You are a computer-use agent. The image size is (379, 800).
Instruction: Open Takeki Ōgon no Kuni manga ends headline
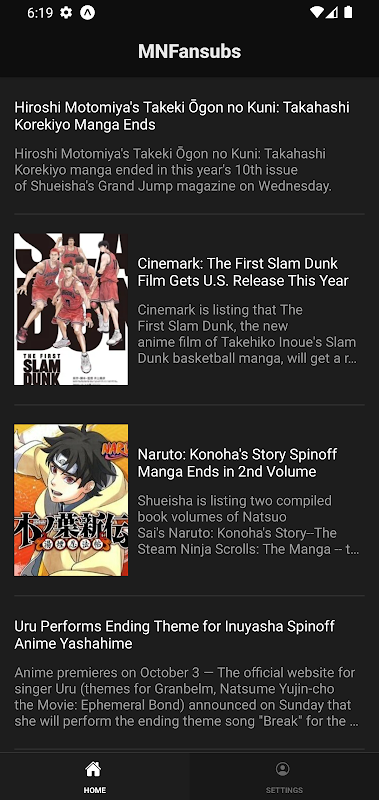(x=182, y=116)
